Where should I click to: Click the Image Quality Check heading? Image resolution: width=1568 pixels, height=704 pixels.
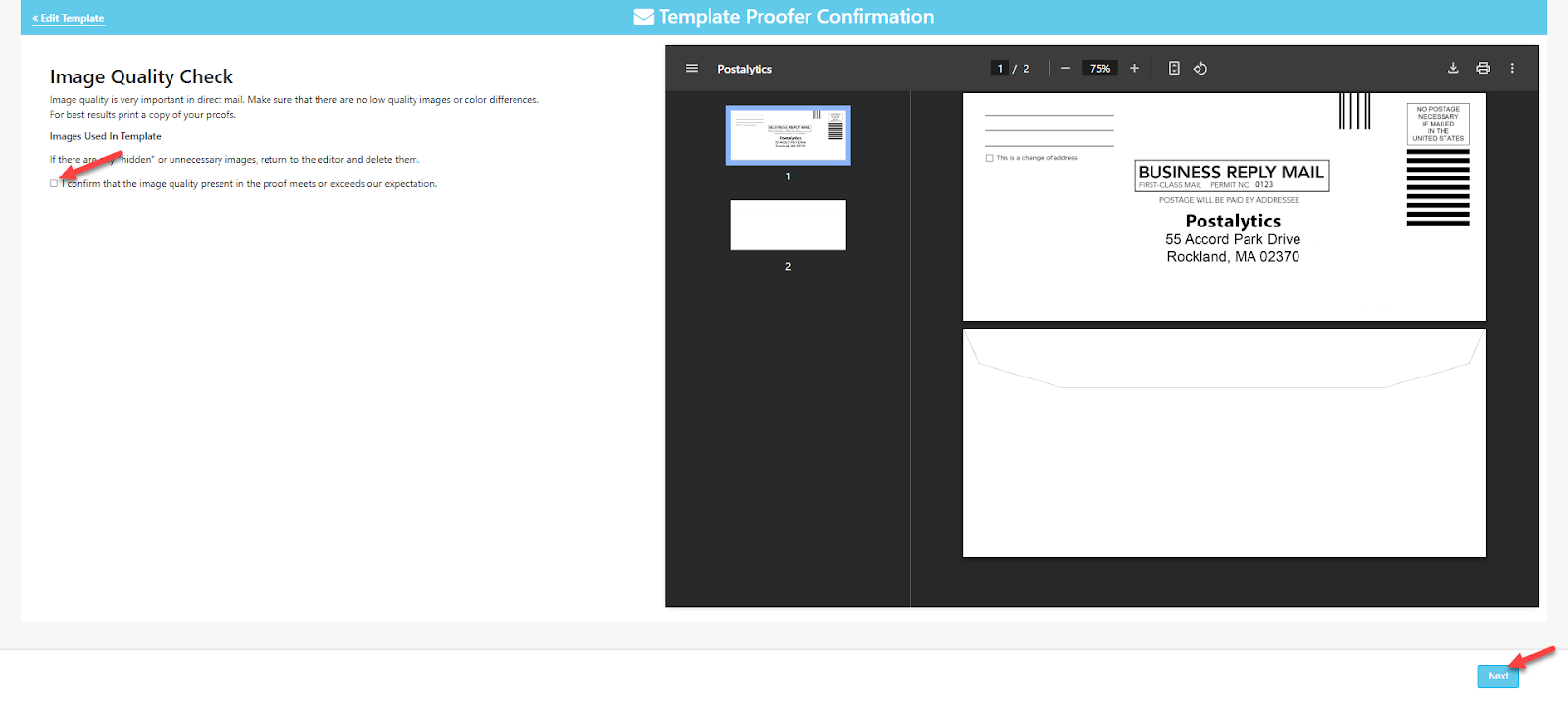click(x=141, y=76)
